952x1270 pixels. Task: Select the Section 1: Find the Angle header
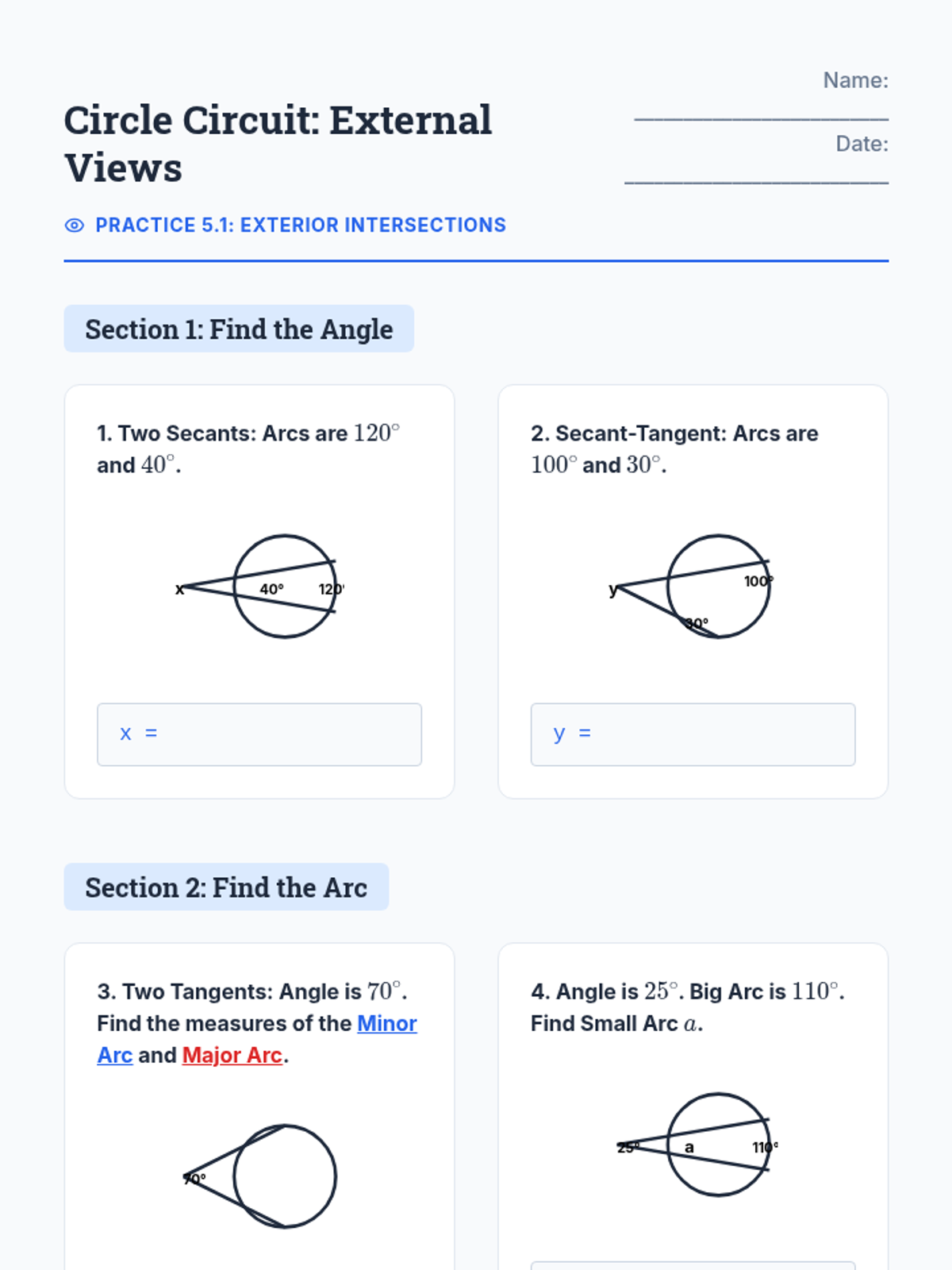tap(239, 329)
